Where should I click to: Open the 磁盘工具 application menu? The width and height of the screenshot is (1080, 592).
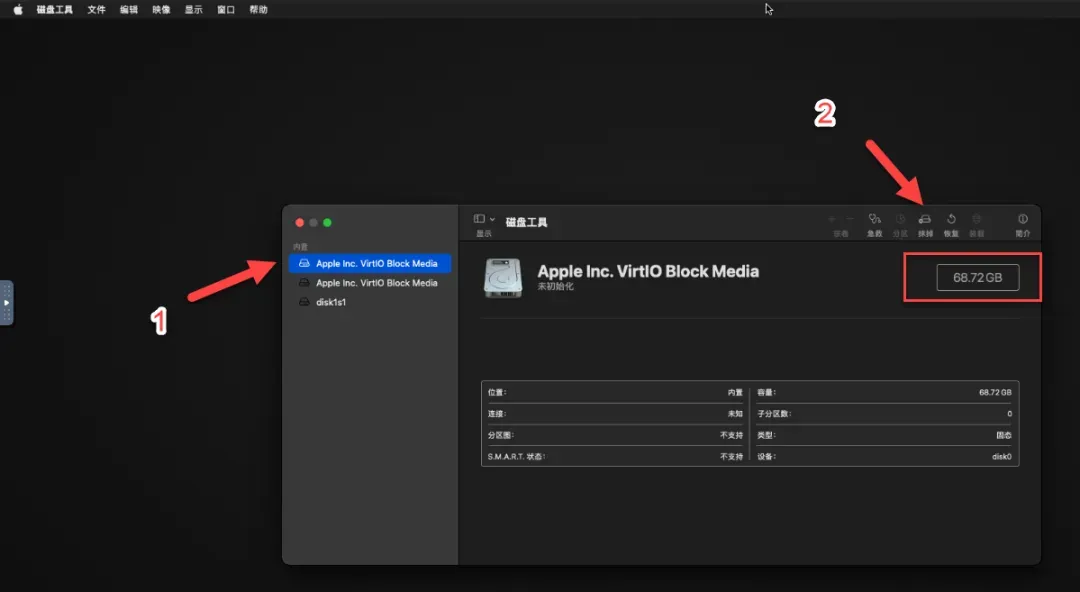point(54,10)
